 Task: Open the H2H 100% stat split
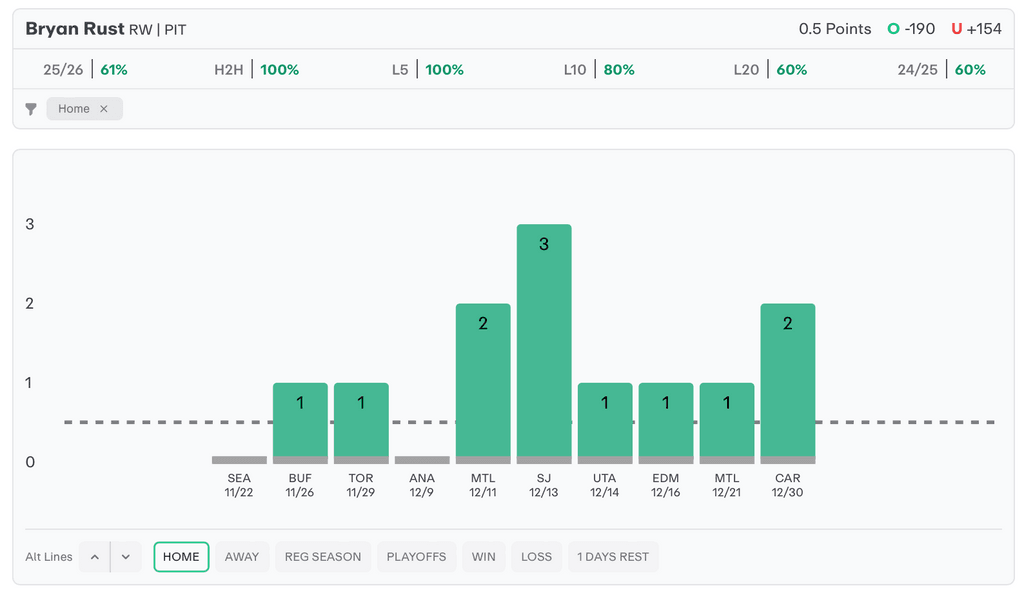[257, 70]
